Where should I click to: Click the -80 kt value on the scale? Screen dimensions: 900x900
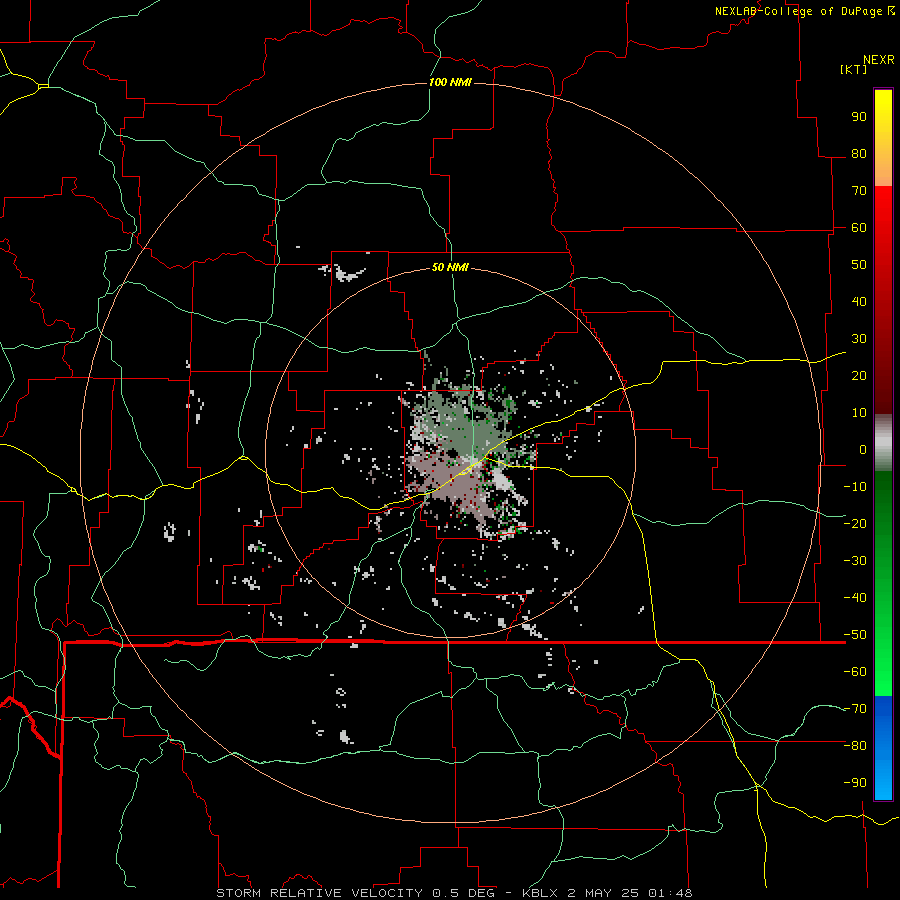tap(855, 746)
